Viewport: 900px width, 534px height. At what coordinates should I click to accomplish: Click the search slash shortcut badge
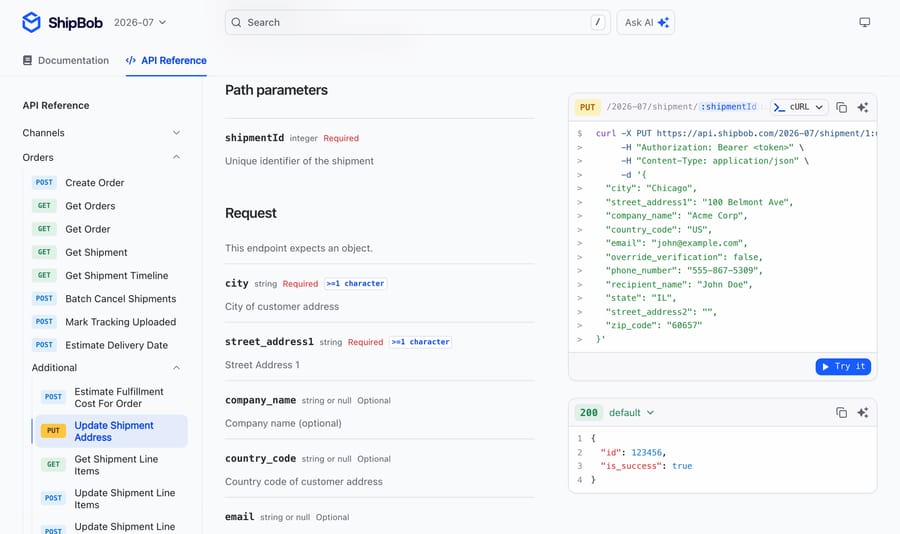598,22
